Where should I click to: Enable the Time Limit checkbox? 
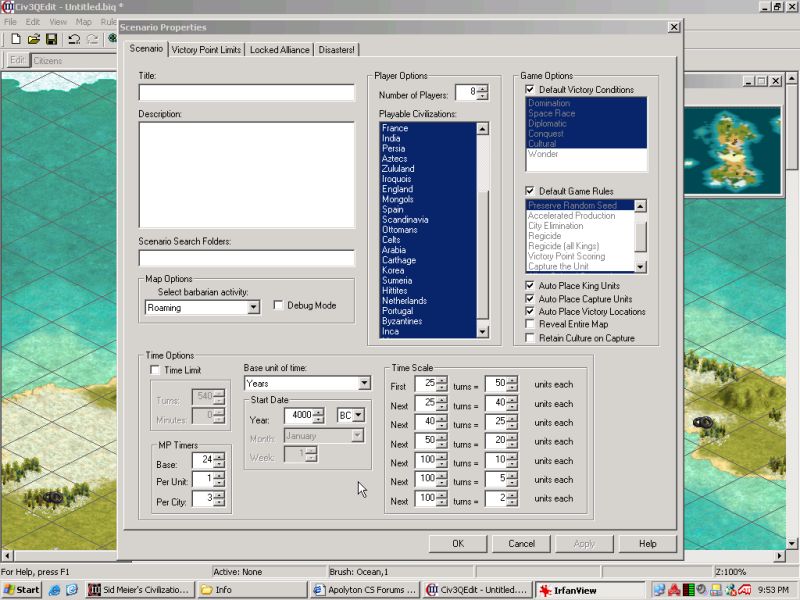click(155, 370)
